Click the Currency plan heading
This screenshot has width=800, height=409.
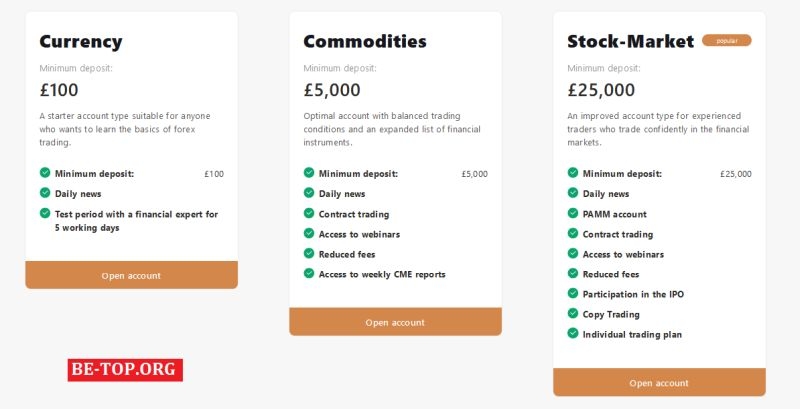81,42
